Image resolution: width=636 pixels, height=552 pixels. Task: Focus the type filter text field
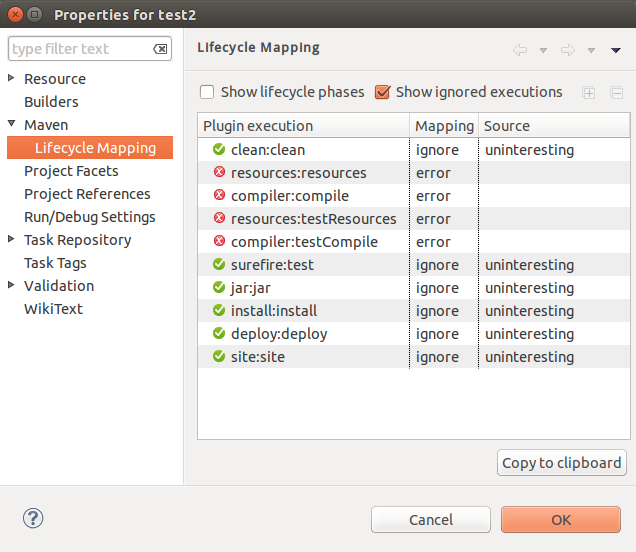(81, 49)
